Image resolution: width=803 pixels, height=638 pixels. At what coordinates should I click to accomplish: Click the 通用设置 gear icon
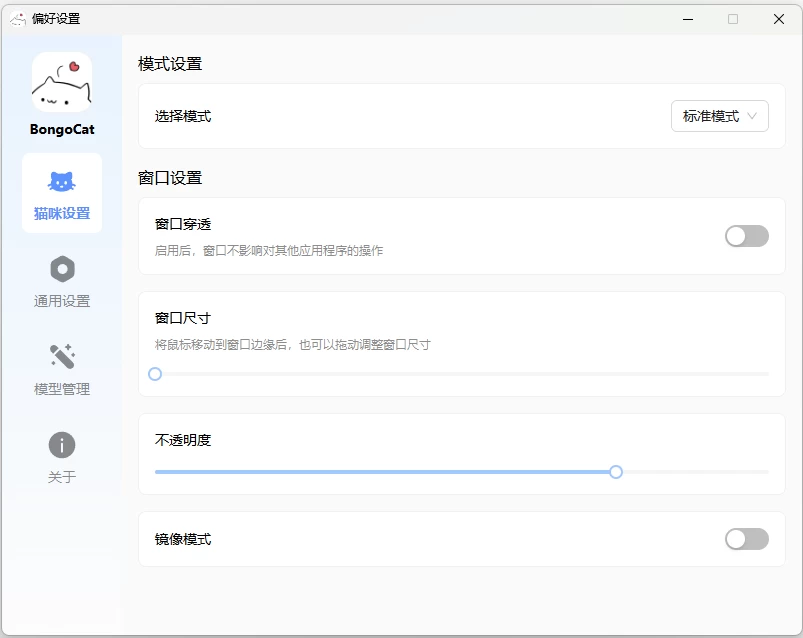61,268
